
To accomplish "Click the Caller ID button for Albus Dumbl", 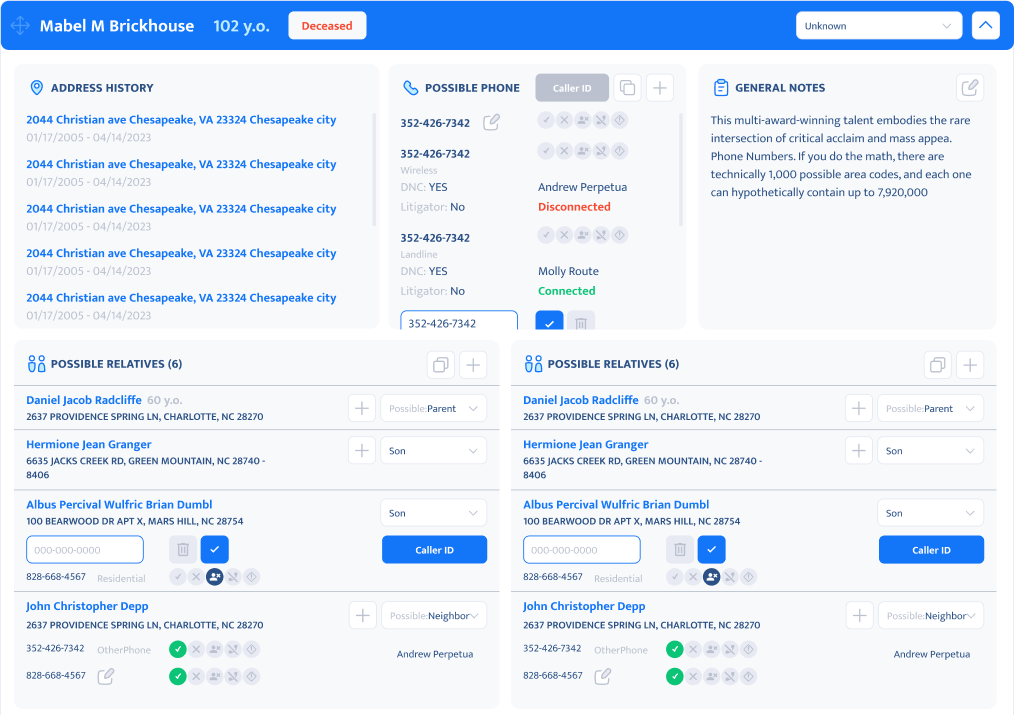I will (x=434, y=549).
